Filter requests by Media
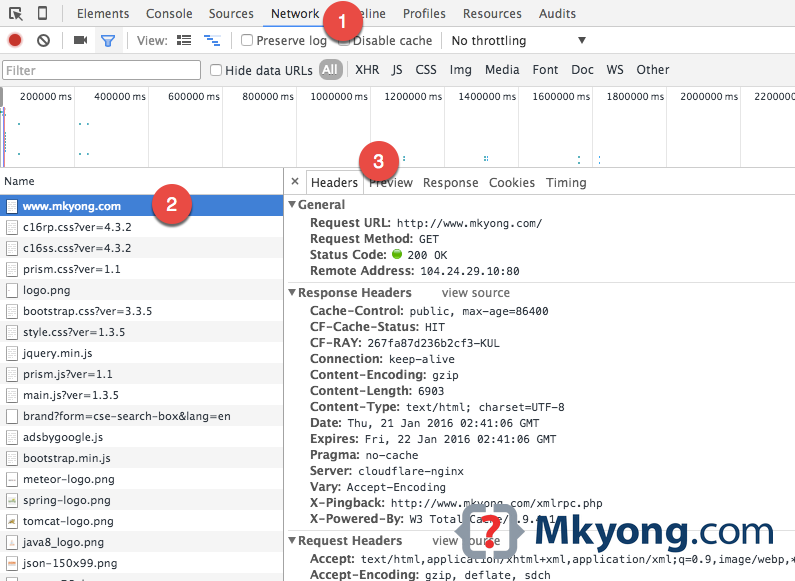Screen dimensions: 795x581 pos(502,69)
